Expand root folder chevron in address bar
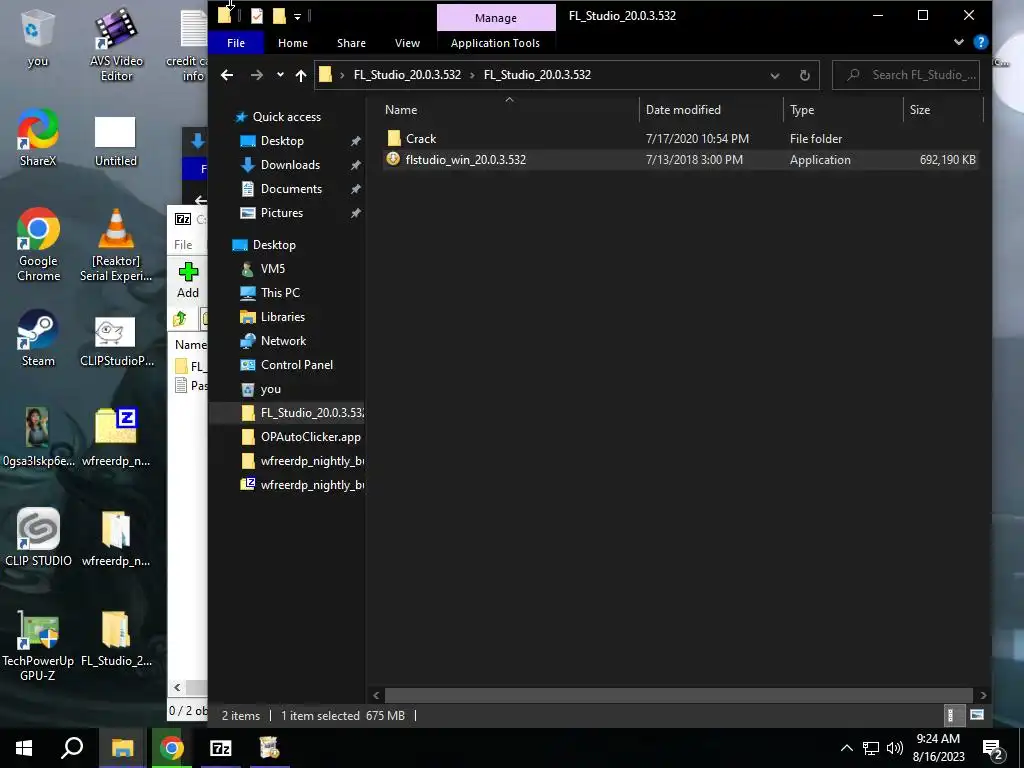Screen dimensions: 1024x768 [x=342, y=75]
